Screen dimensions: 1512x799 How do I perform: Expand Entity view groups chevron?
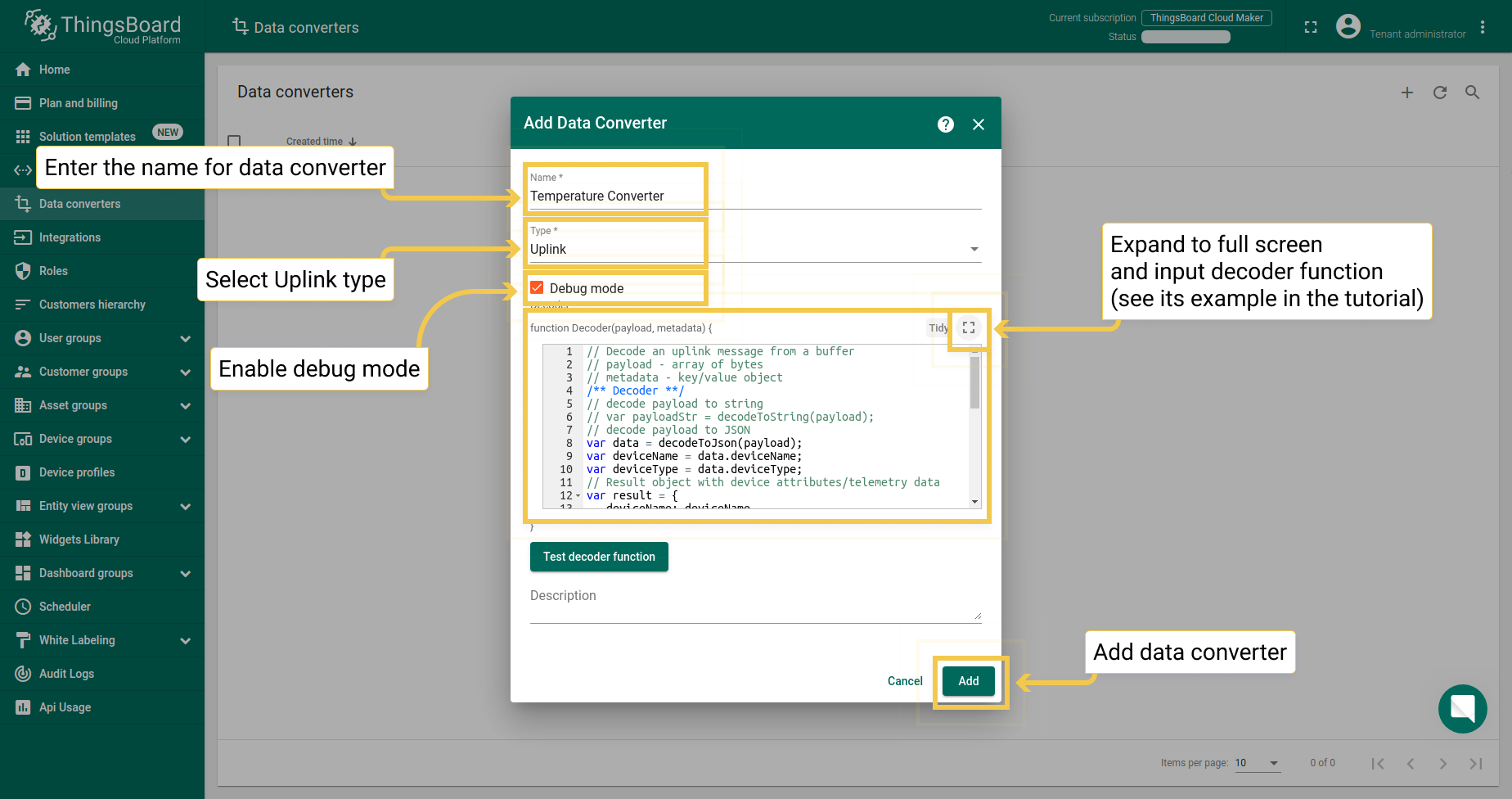pos(186,506)
